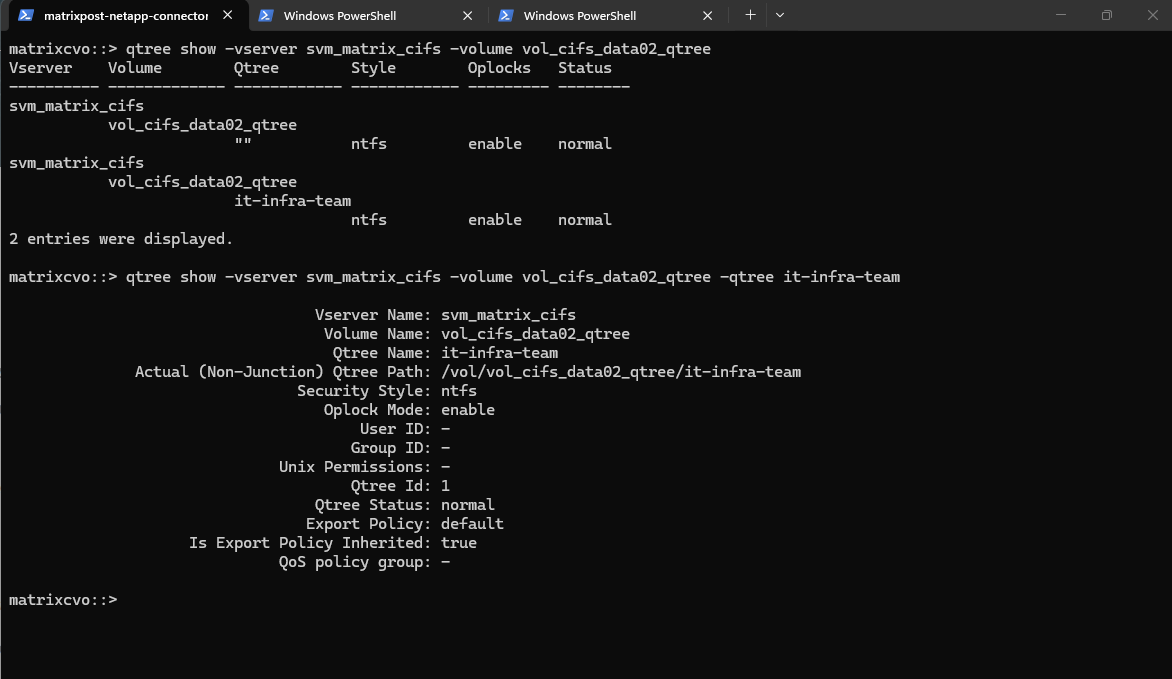Image resolution: width=1172 pixels, height=679 pixels.
Task: Click the Security Style value "ntfs"
Action: 458,391
